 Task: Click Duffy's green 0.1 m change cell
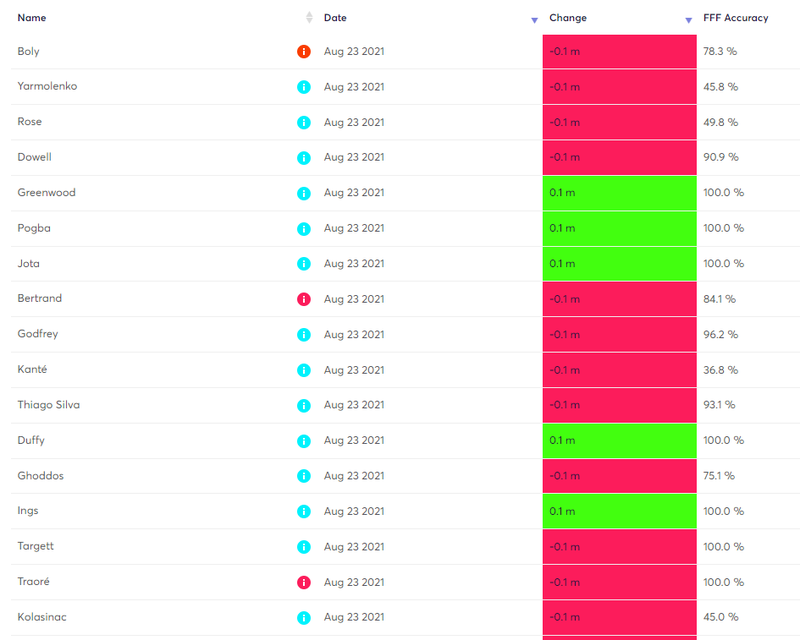tap(619, 441)
